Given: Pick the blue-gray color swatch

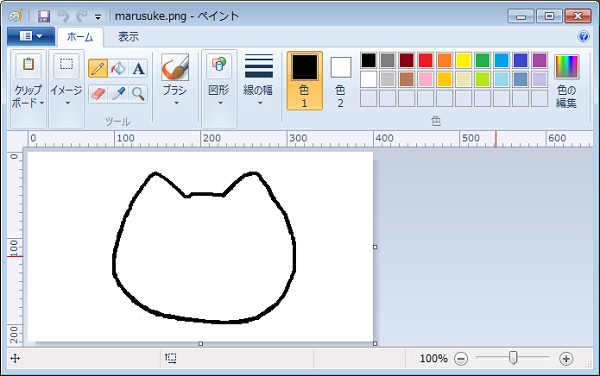Looking at the screenshot, I should tap(520, 79).
